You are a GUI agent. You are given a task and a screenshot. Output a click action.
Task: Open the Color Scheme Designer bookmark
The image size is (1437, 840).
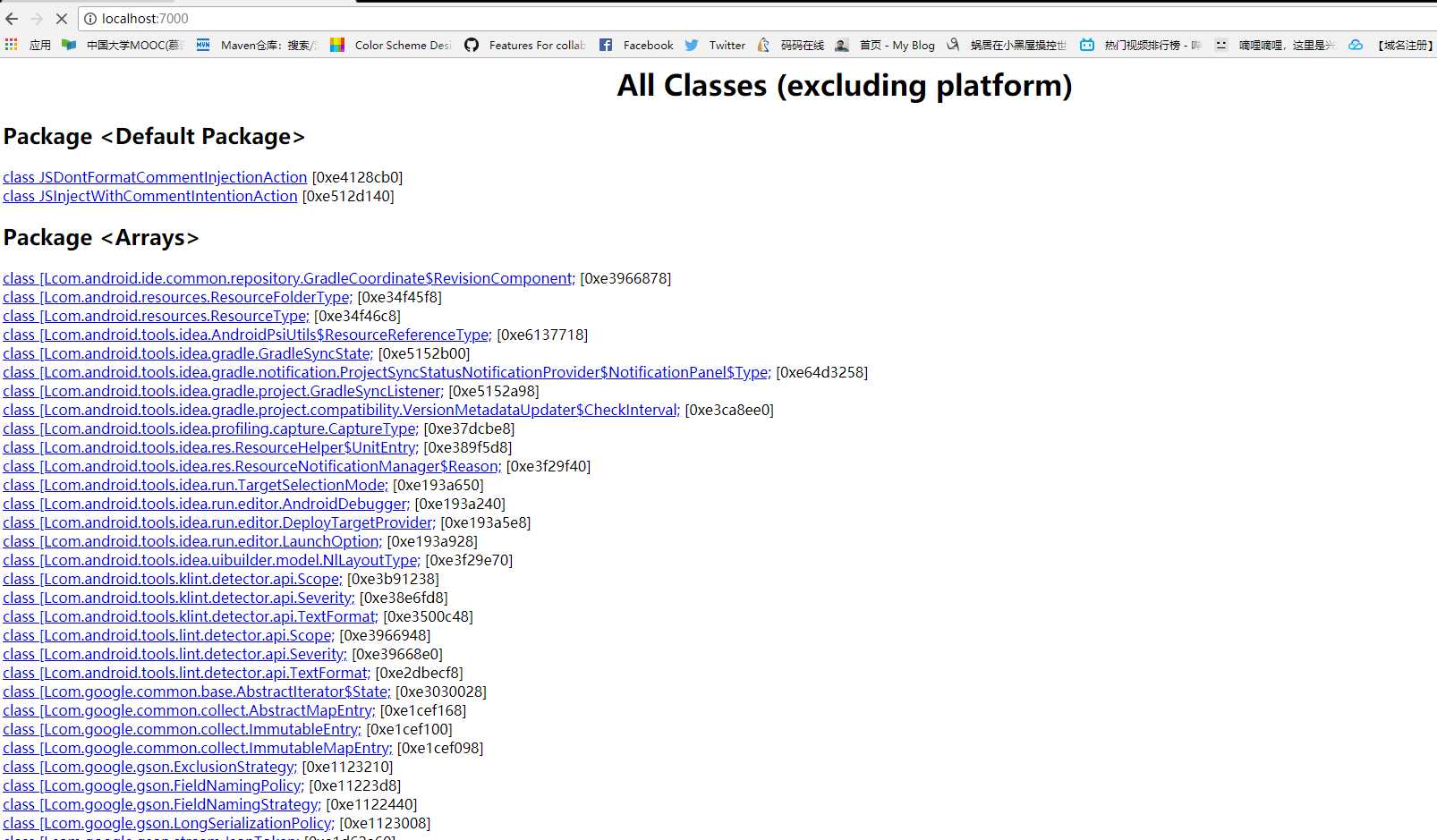click(391, 45)
